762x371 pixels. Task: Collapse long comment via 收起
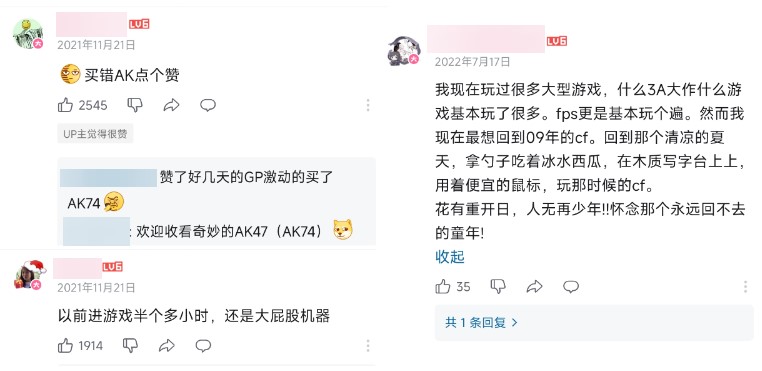450,257
